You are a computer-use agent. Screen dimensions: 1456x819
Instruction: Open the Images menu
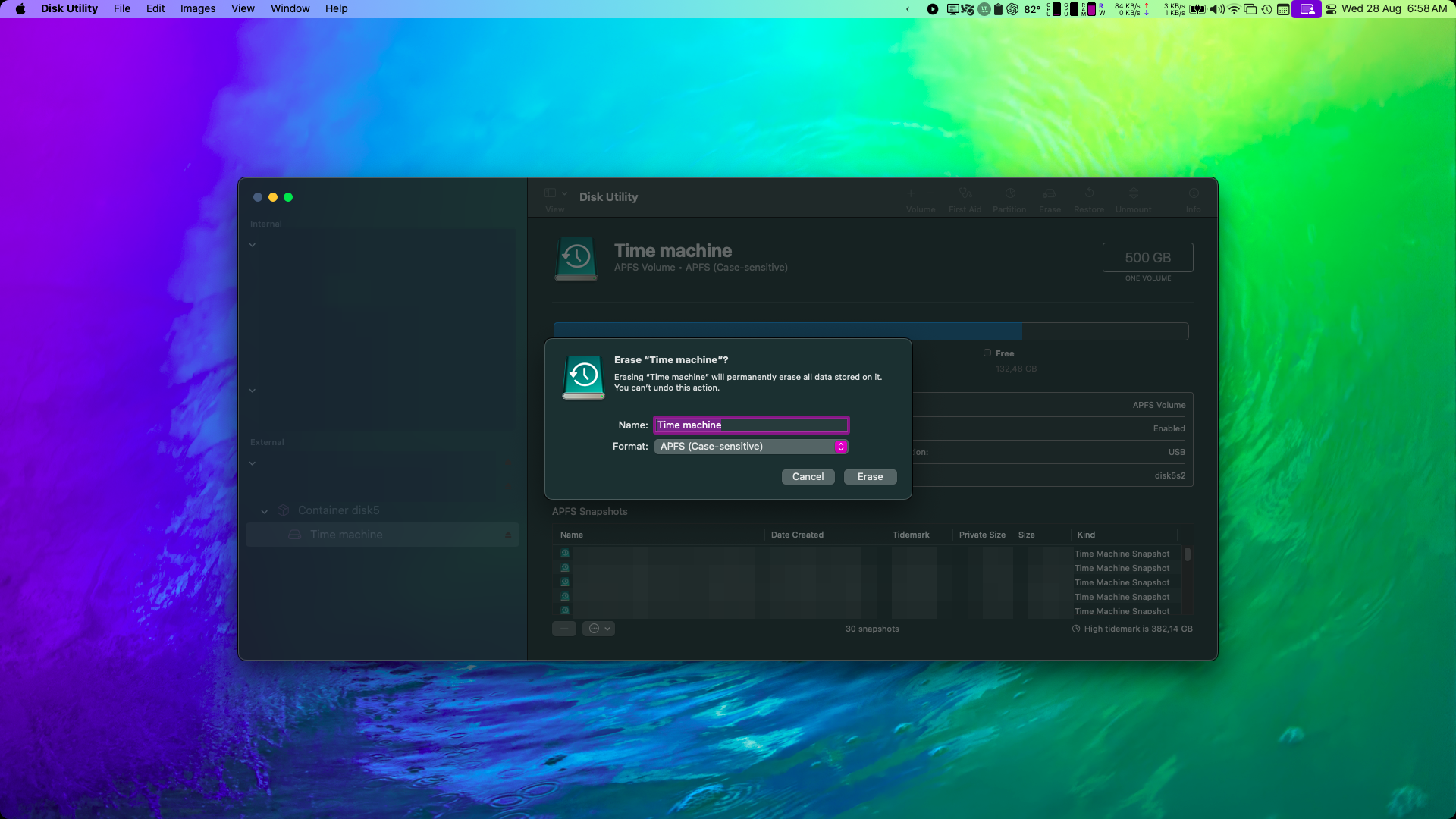(198, 8)
